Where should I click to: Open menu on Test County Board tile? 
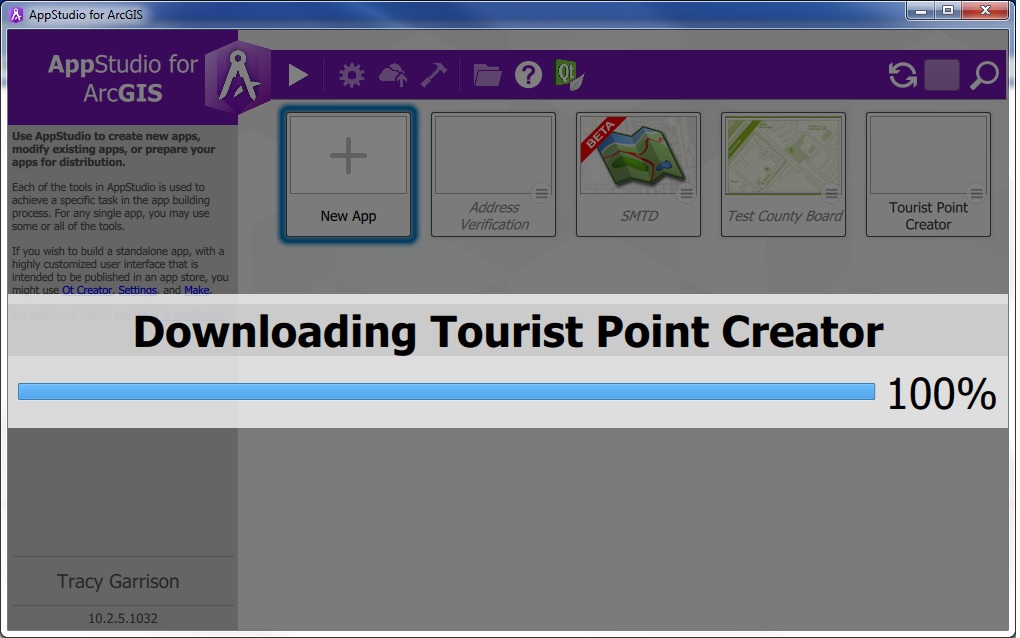point(831,193)
